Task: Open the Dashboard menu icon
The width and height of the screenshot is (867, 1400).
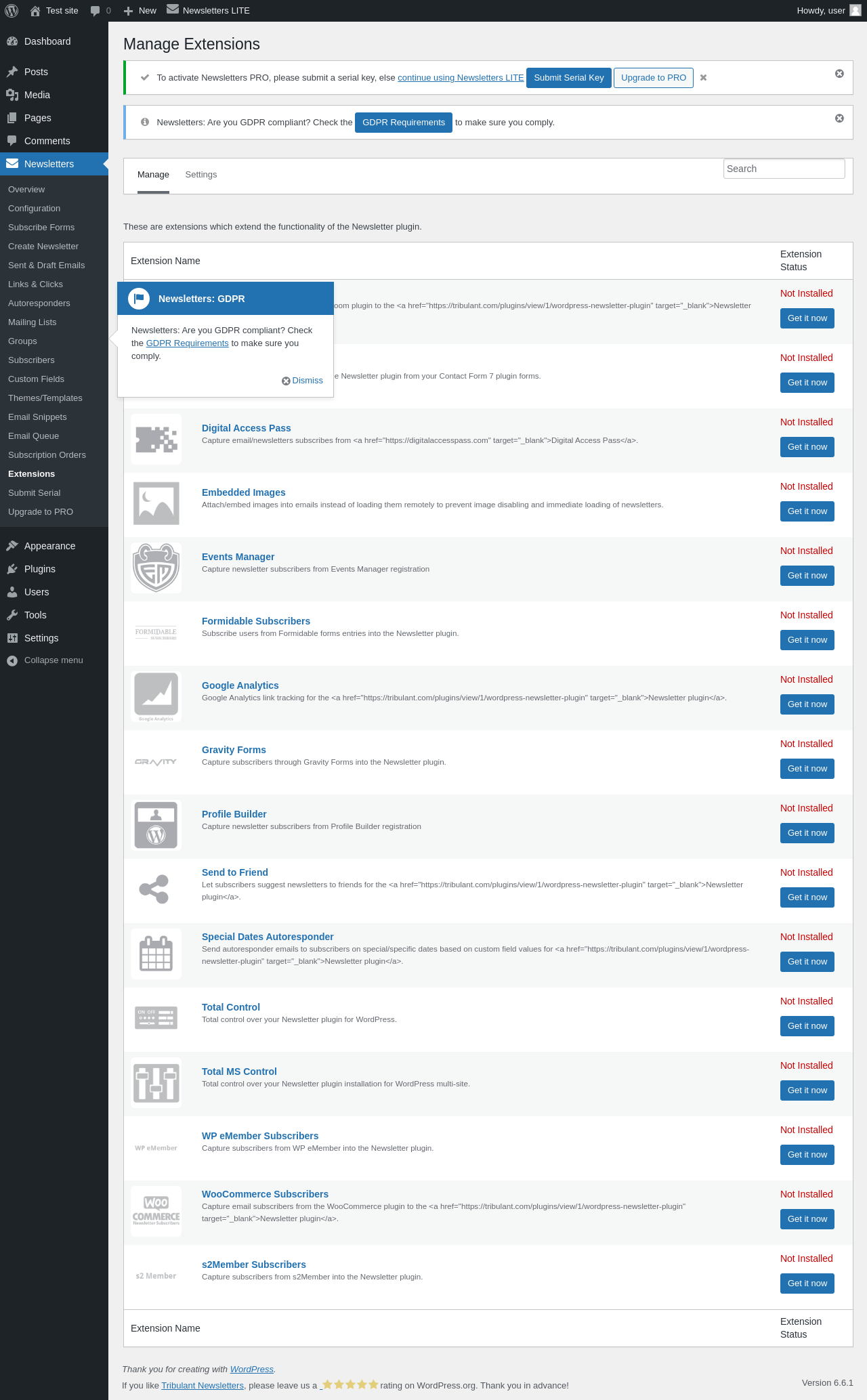Action: pos(12,41)
